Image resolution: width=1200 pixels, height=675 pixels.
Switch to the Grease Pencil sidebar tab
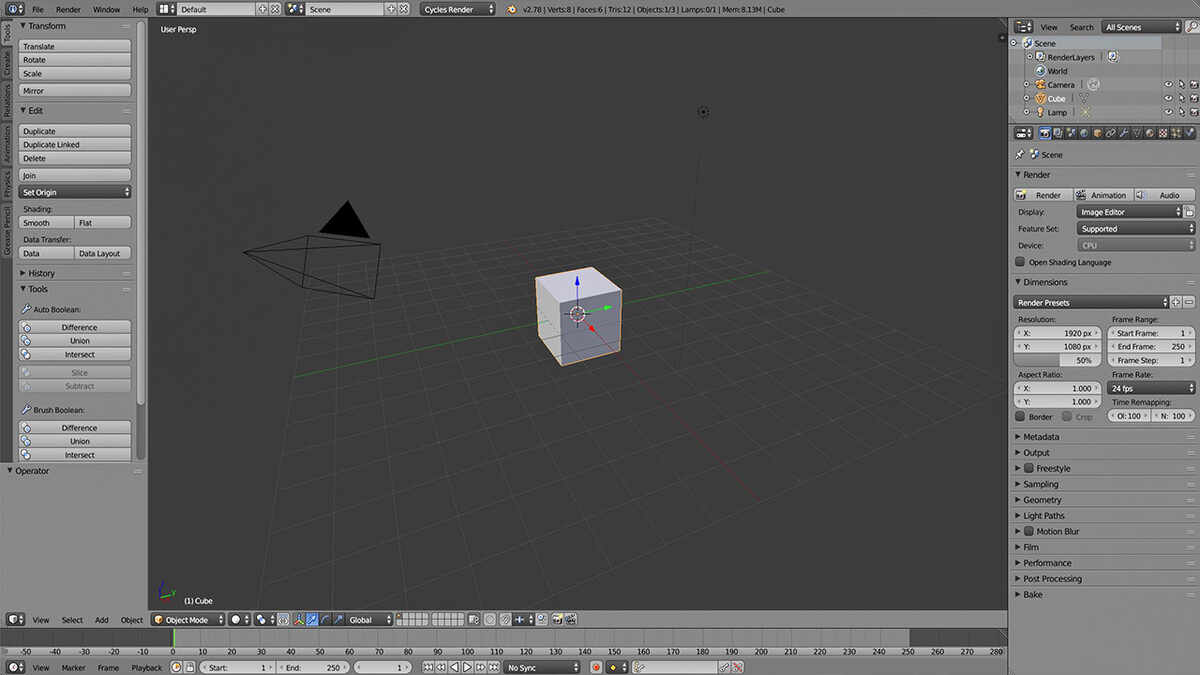[6, 232]
